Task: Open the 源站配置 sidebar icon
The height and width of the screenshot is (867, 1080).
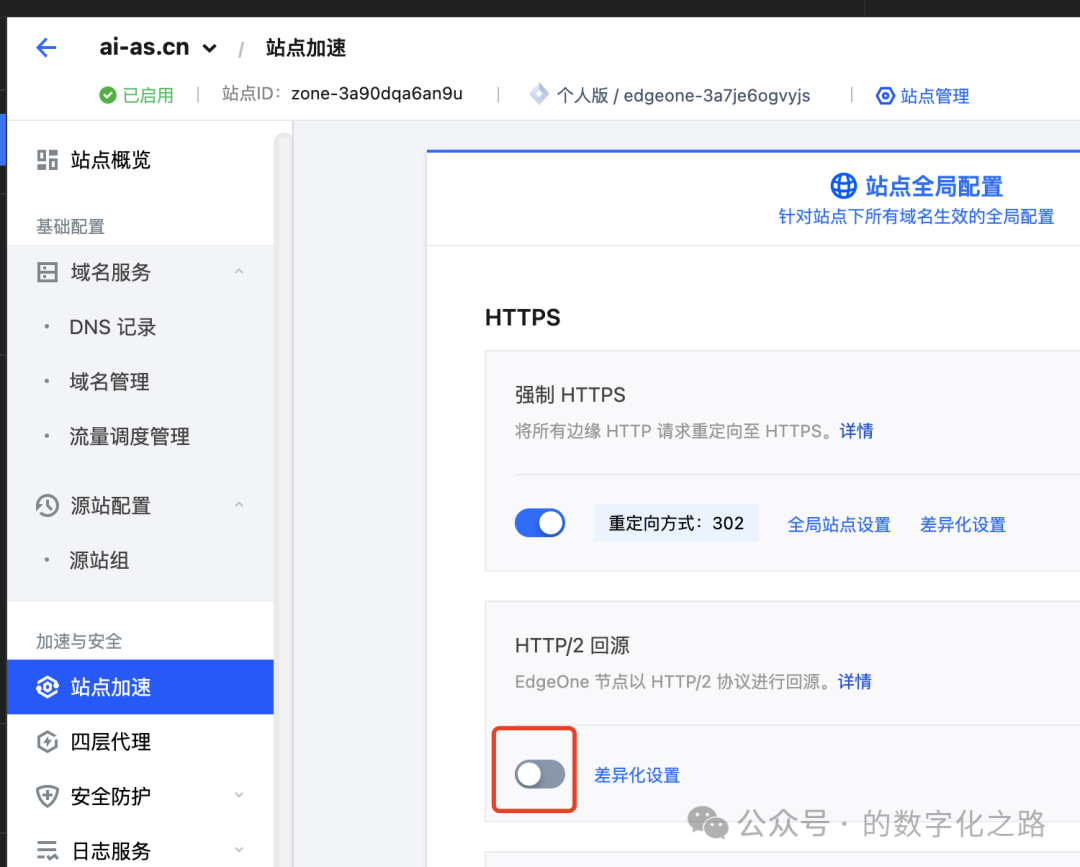Action: (46, 505)
